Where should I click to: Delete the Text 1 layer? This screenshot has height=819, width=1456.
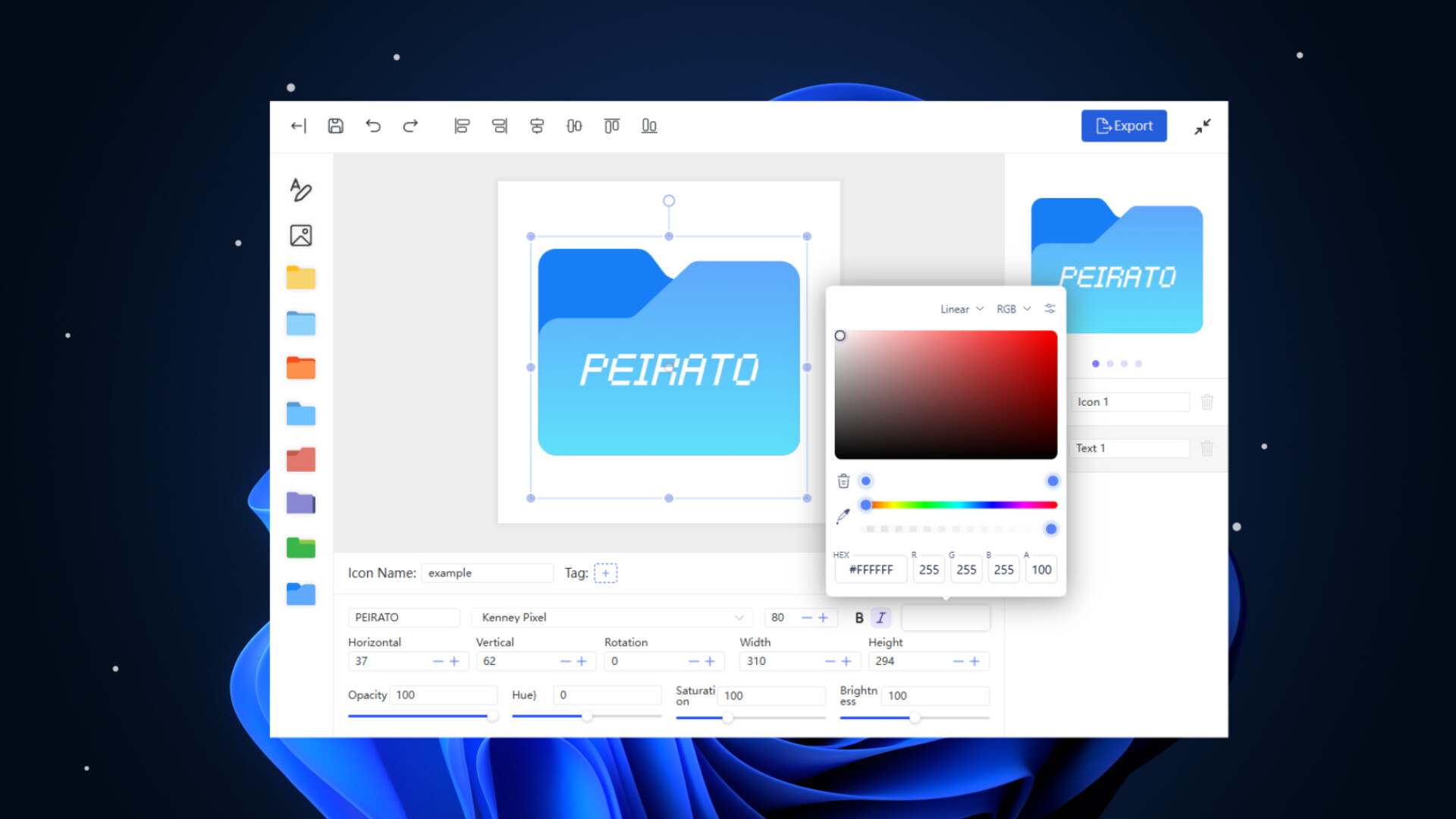point(1207,448)
